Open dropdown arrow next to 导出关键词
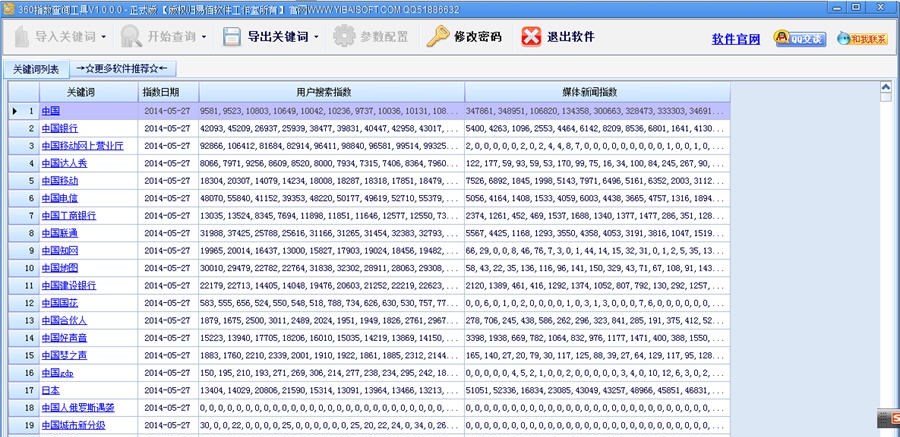Image resolution: width=900 pixels, height=437 pixels. point(317,37)
